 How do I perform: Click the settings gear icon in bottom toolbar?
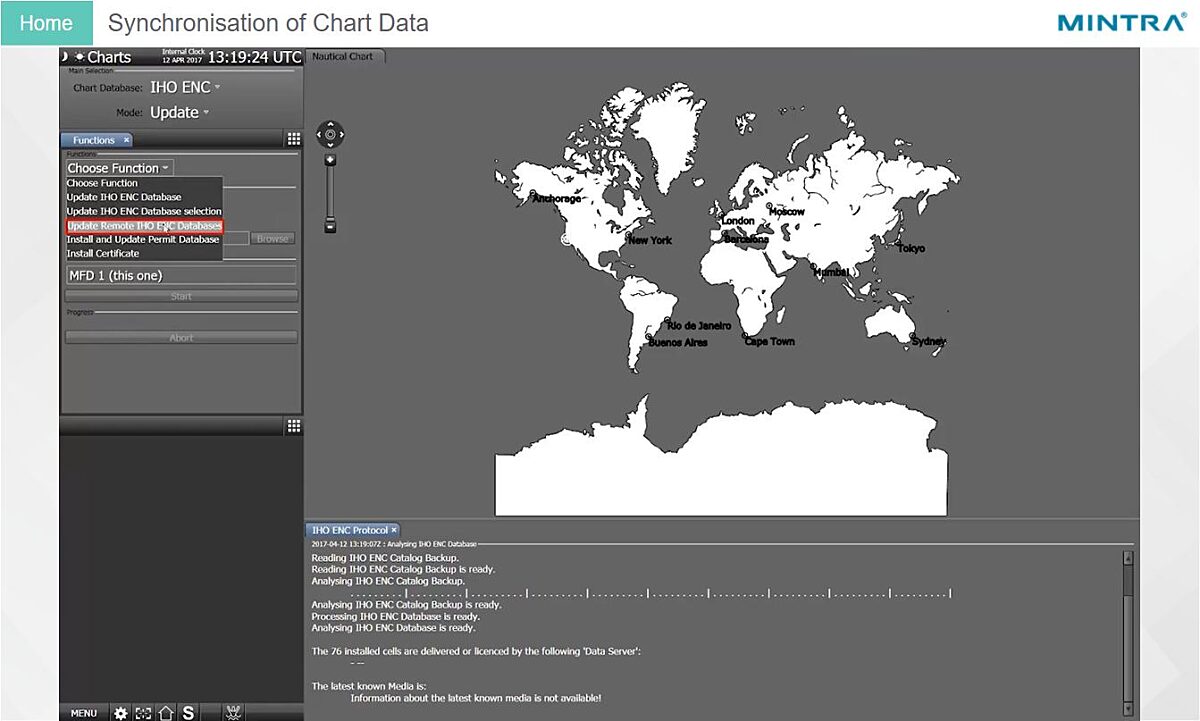pos(121,713)
